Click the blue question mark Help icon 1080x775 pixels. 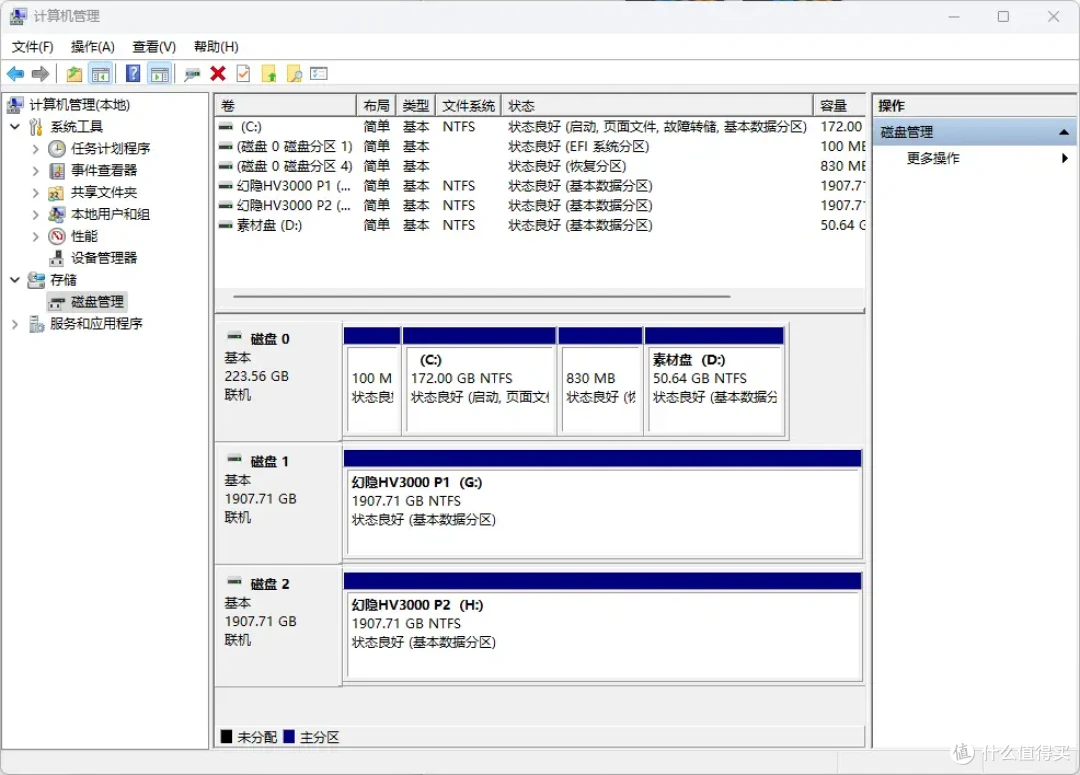(x=132, y=74)
